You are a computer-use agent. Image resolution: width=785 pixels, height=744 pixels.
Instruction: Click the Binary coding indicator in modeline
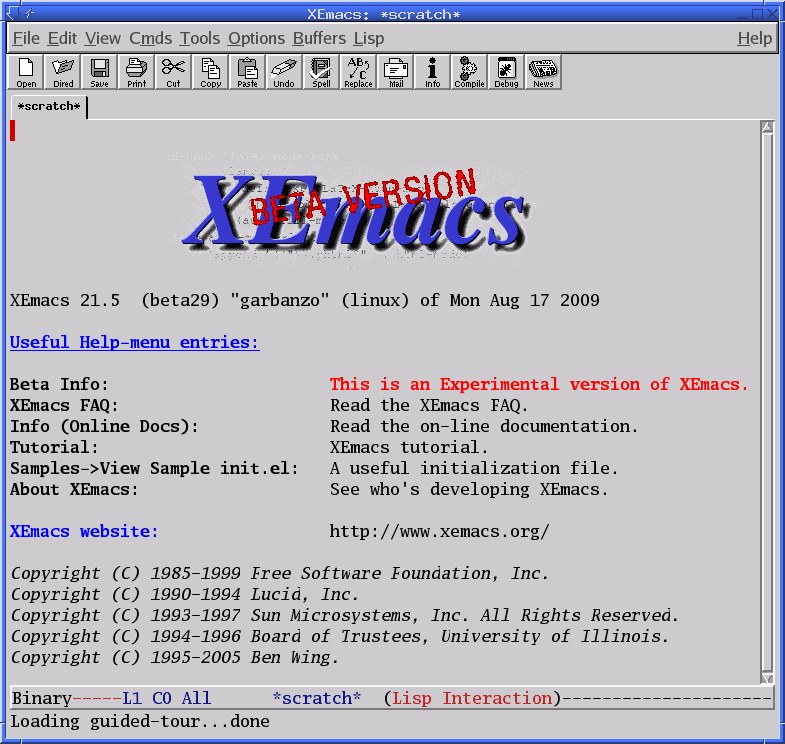coord(42,698)
